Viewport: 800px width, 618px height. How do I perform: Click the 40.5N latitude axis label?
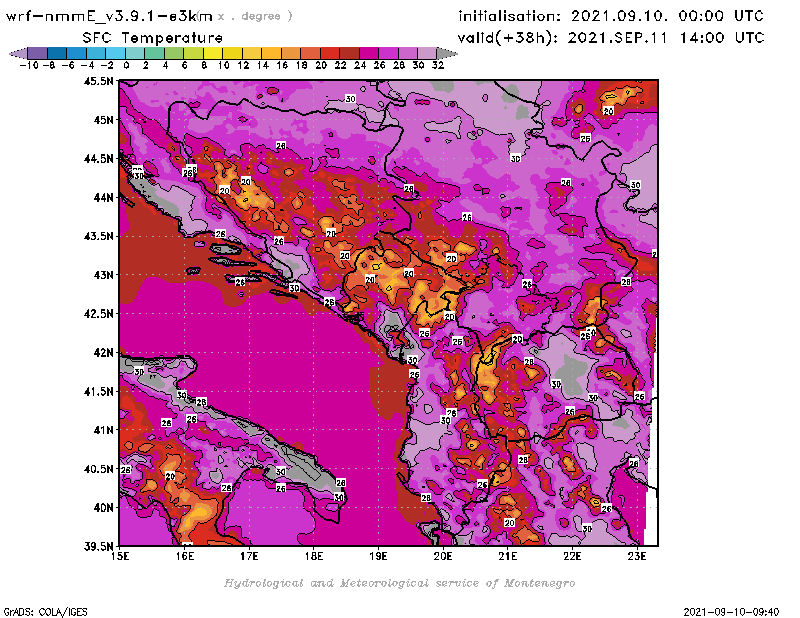coord(98,469)
